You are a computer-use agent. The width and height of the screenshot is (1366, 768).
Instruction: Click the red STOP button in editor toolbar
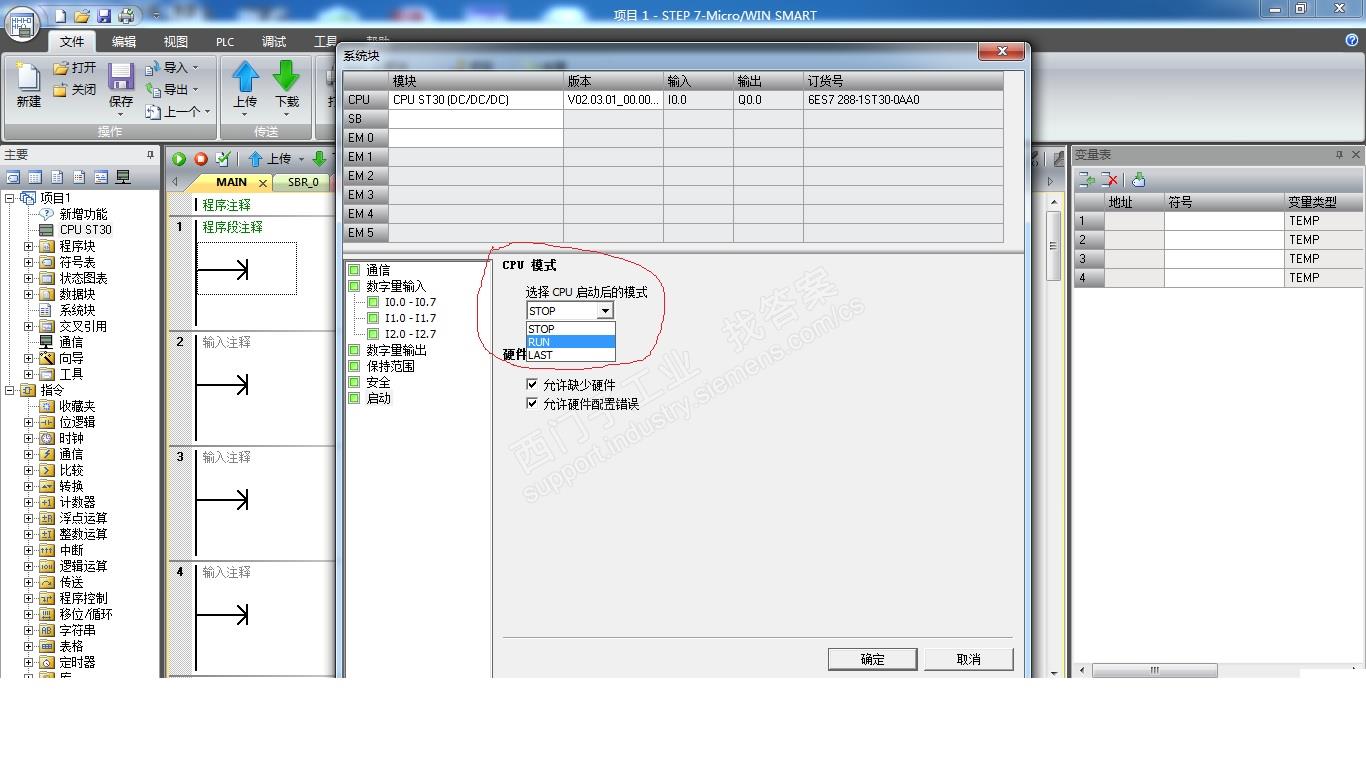point(201,159)
